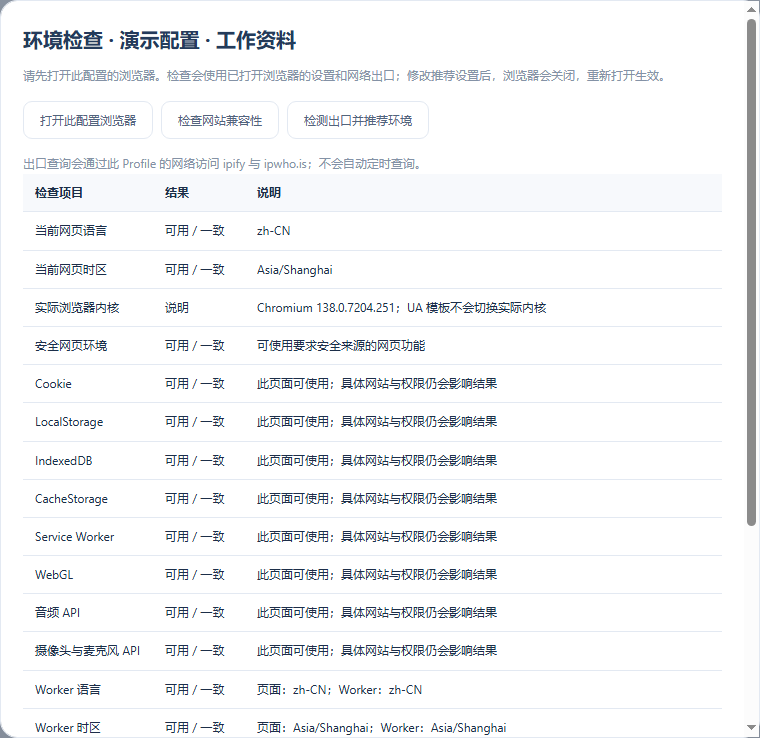The width and height of the screenshot is (760, 738).
Task: Click the 安全网页环境 row label
Action: tap(71, 345)
